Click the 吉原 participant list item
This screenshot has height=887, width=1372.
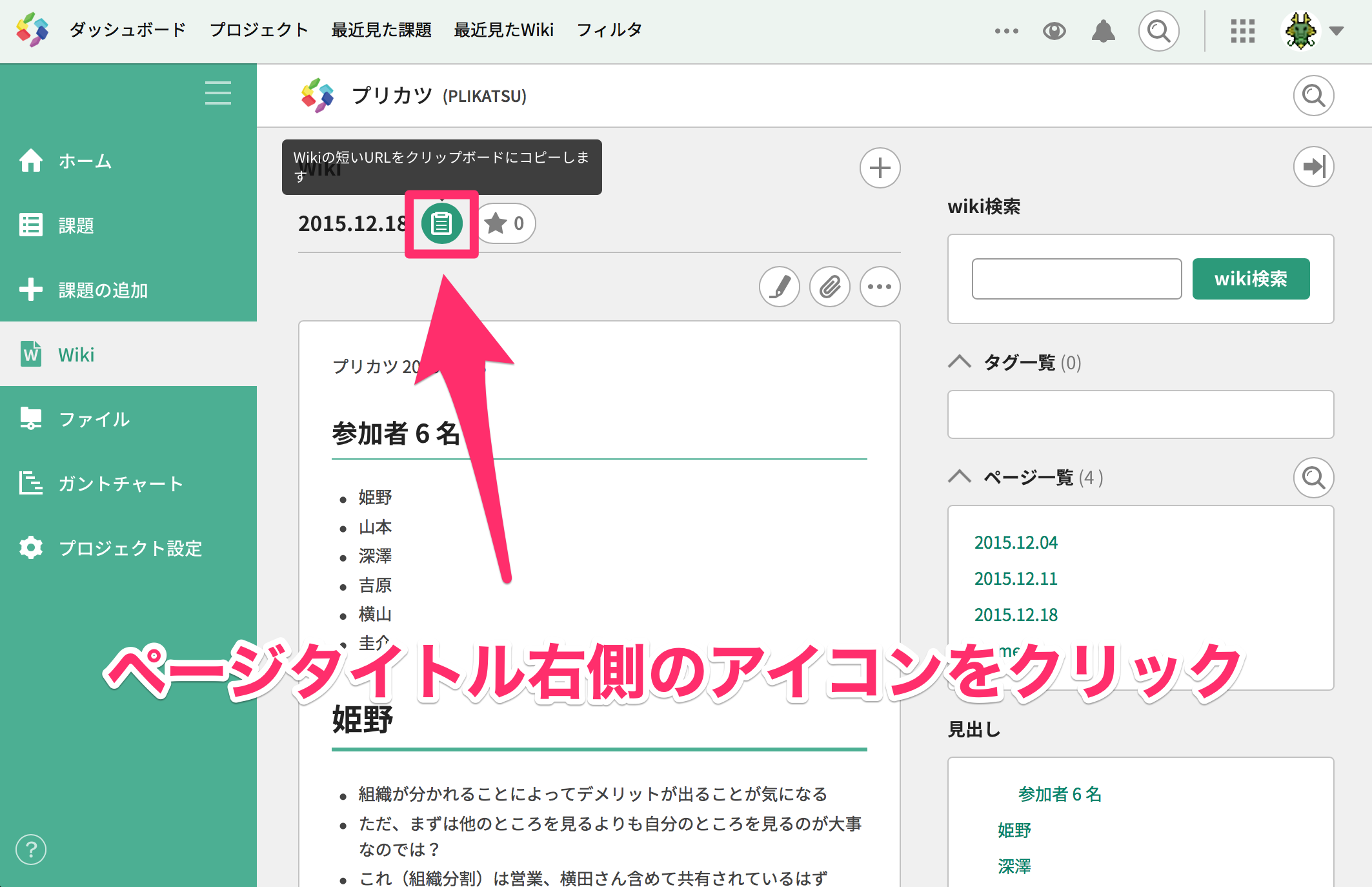[375, 585]
